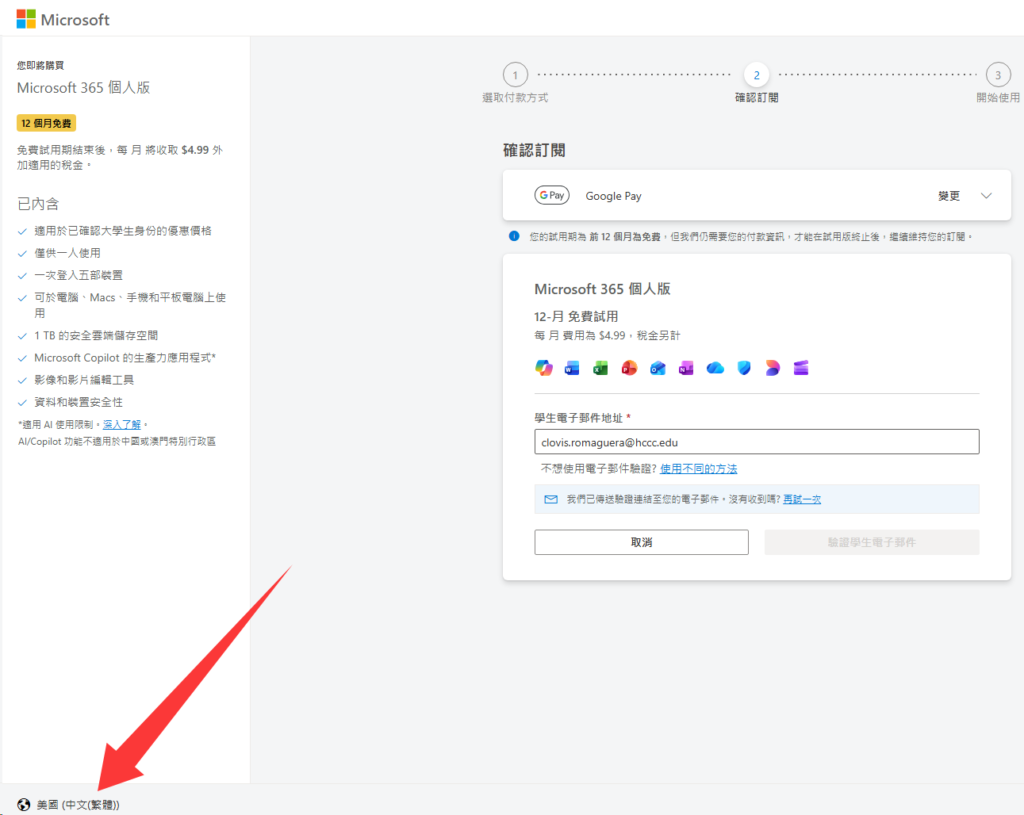Image resolution: width=1024 pixels, height=815 pixels.
Task: Click the Outlook app icon
Action: pos(657,368)
